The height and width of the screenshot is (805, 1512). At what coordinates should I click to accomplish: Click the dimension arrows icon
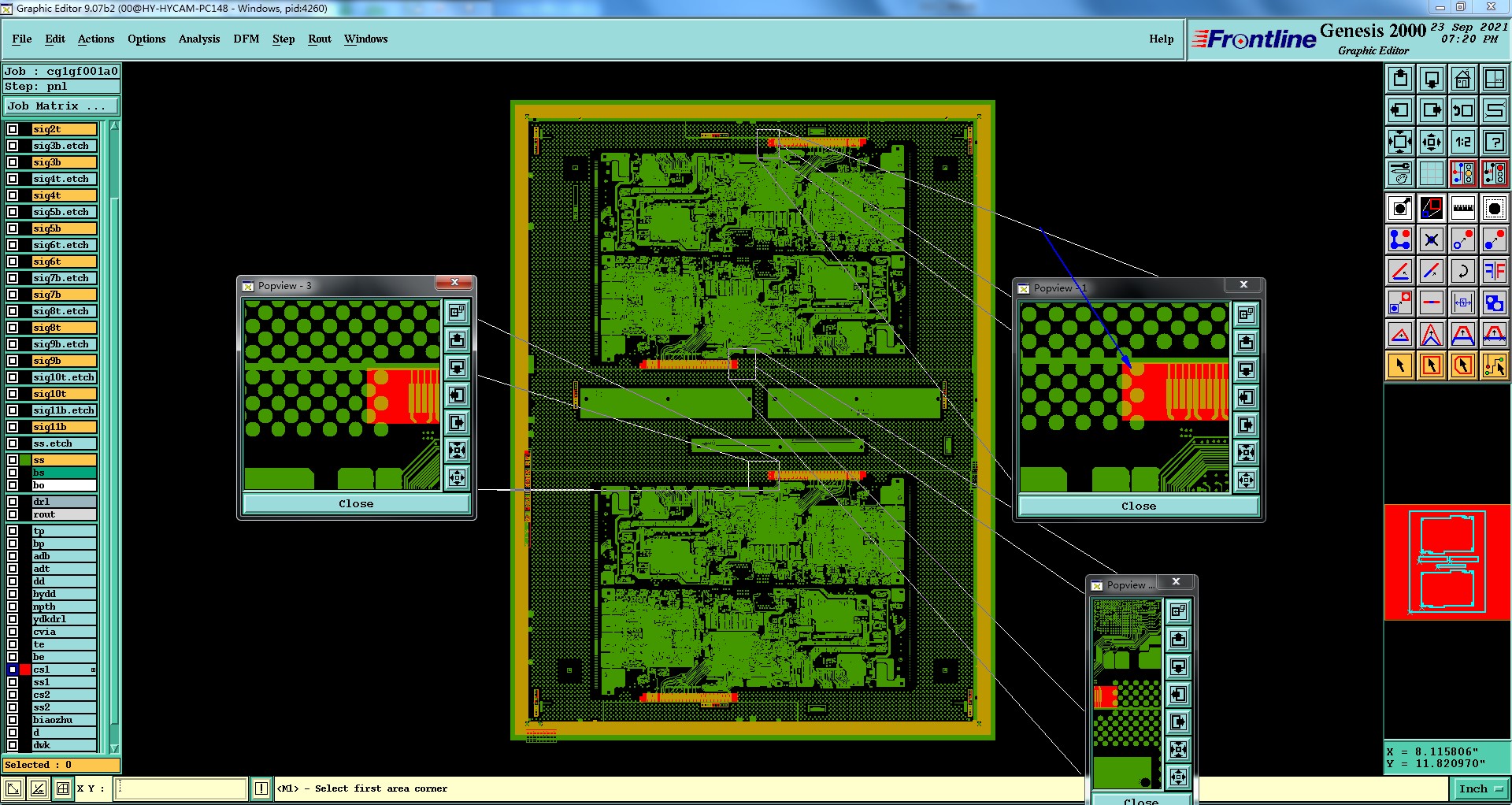[1463, 302]
